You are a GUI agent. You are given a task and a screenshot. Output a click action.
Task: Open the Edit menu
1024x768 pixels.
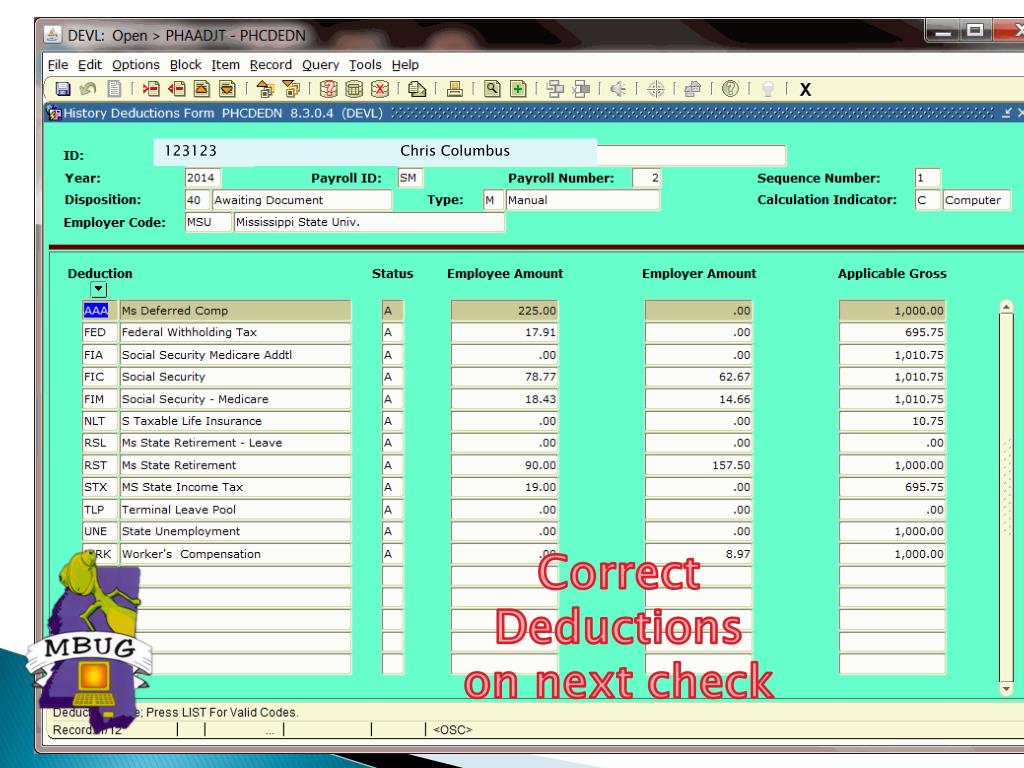coord(89,65)
